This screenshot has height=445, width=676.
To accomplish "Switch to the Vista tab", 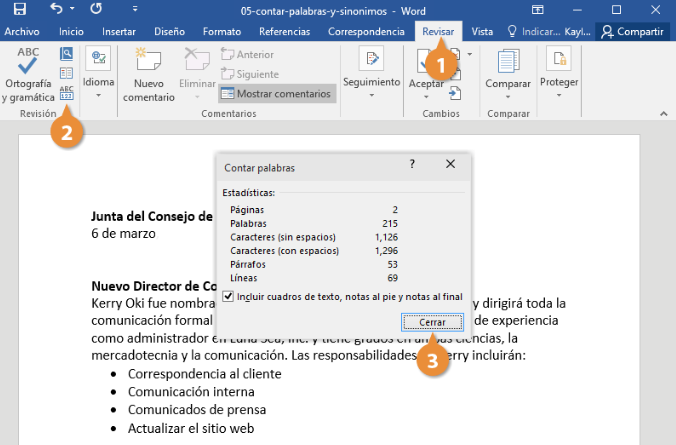I will click(x=482, y=31).
